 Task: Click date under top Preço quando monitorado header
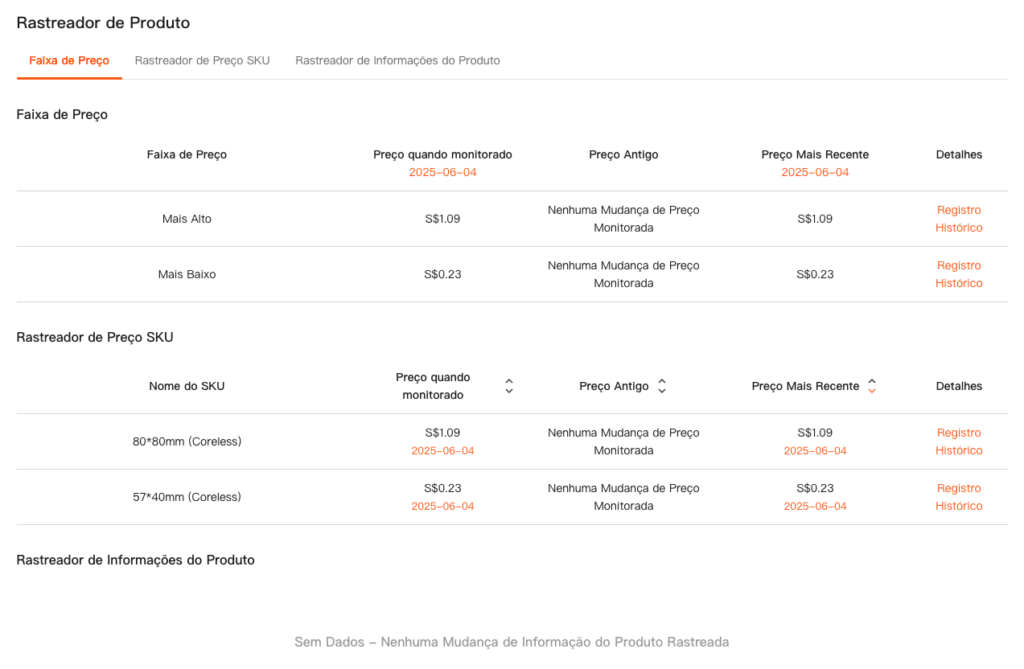coord(442,173)
